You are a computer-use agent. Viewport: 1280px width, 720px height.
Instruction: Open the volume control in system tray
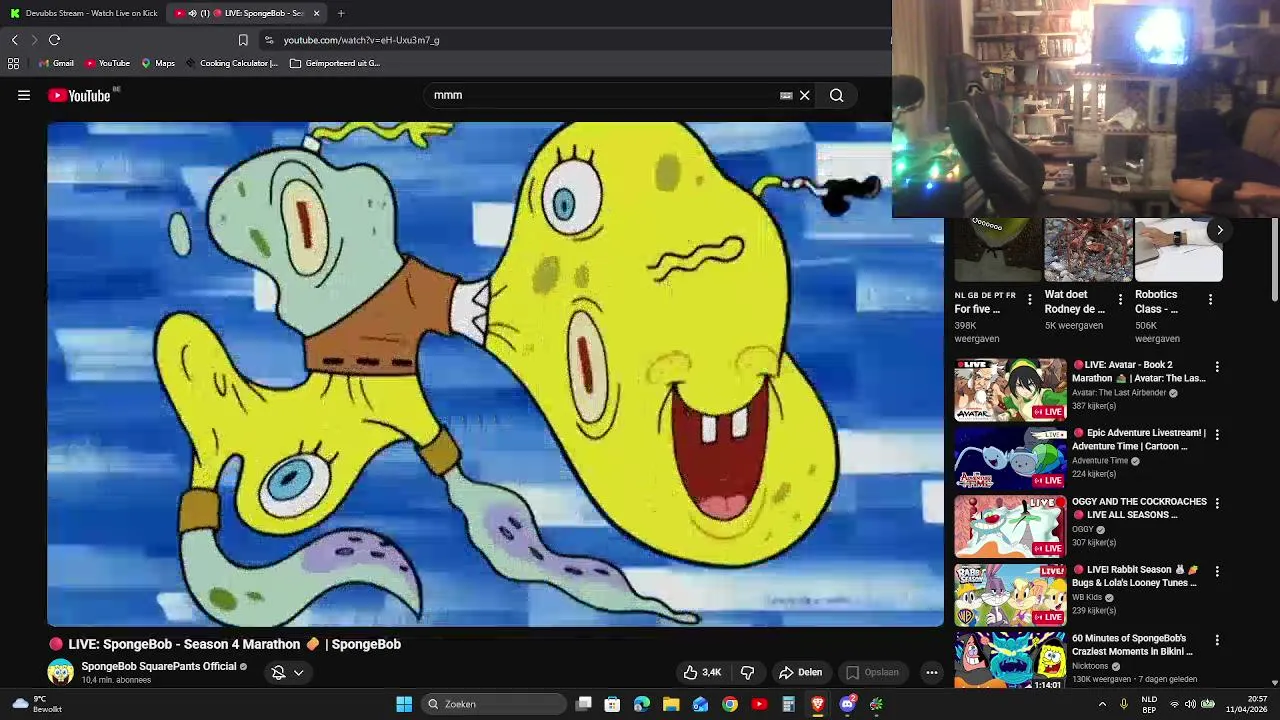[1191, 704]
